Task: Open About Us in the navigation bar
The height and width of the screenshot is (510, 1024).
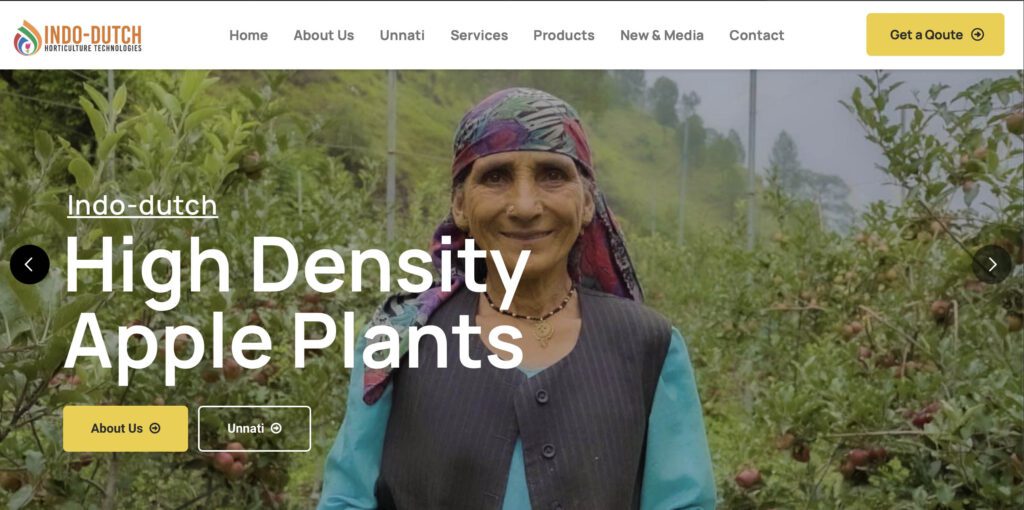Action: tap(324, 35)
